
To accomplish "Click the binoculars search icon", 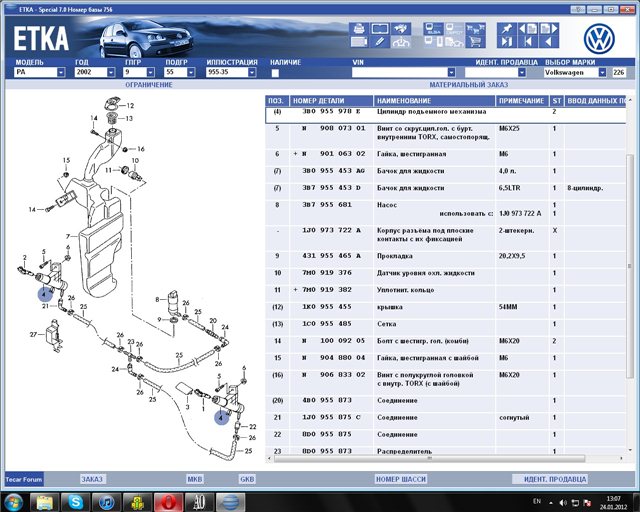I will [x=401, y=29].
